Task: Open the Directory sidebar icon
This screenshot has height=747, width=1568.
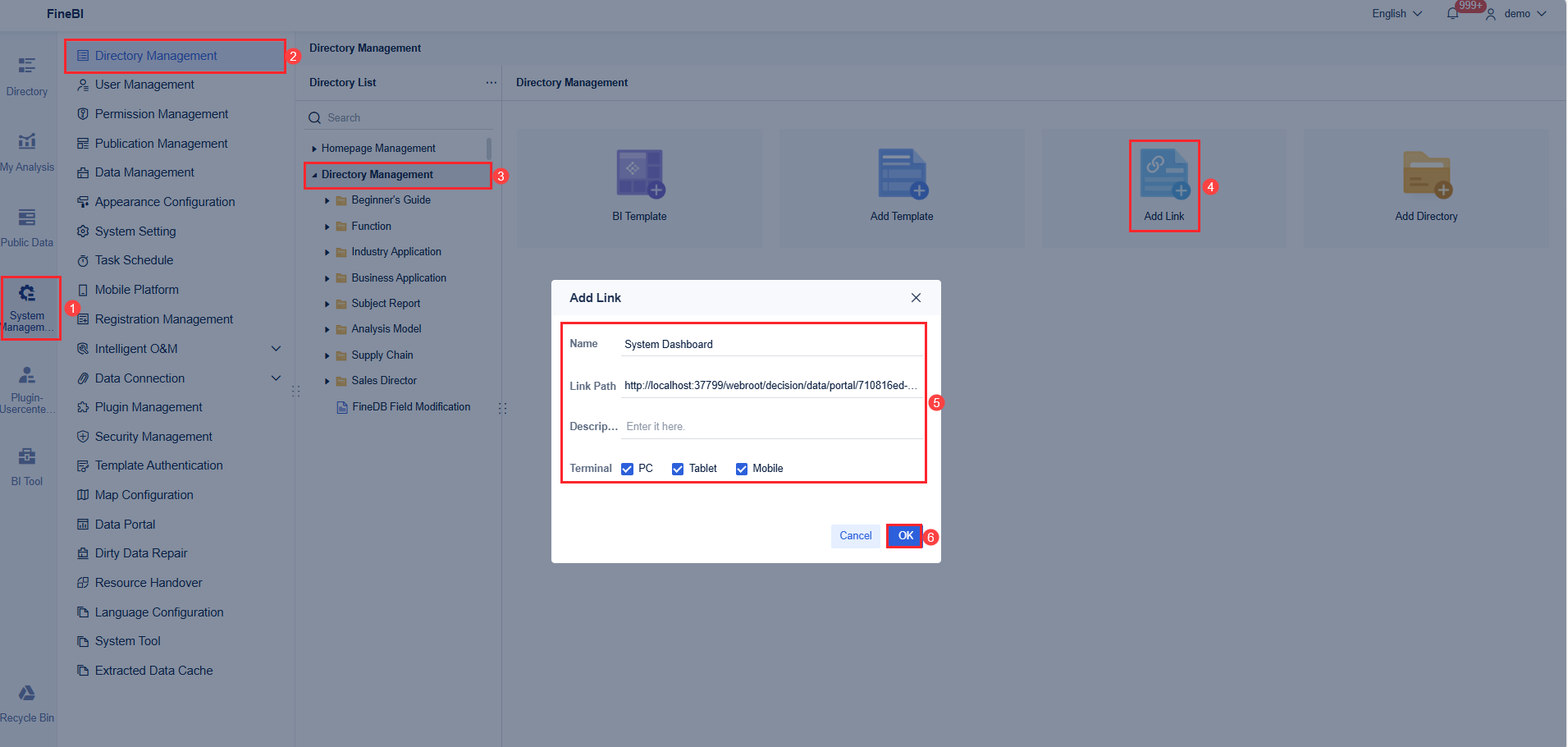Action: [x=27, y=66]
